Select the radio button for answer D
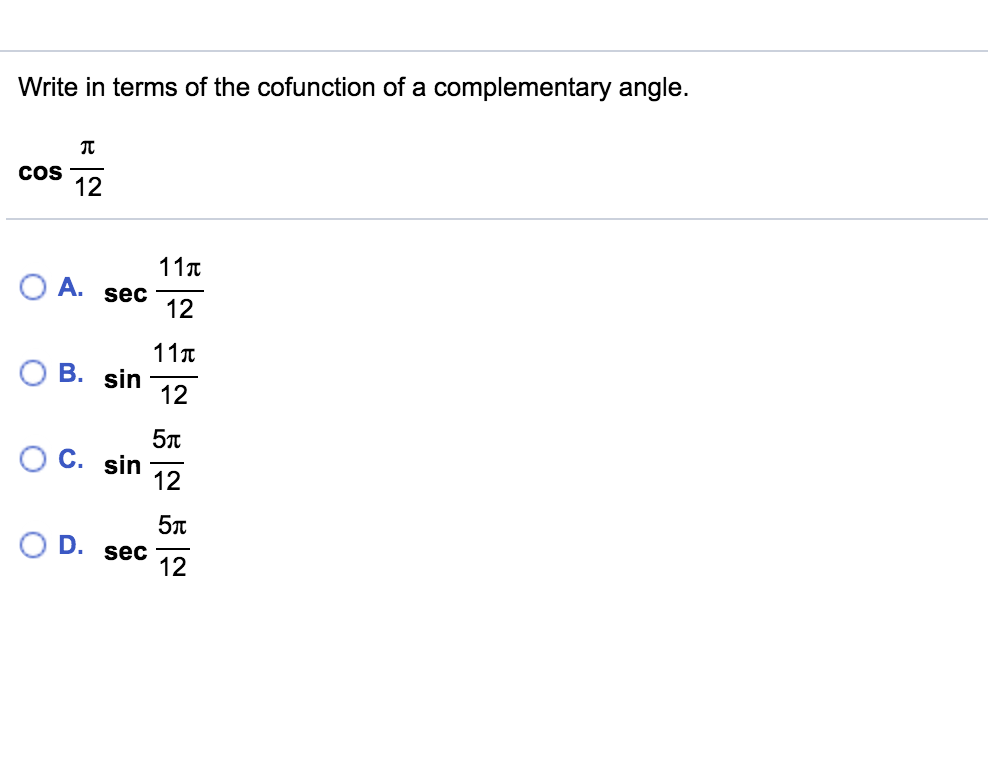This screenshot has width=988, height=782. (x=33, y=545)
